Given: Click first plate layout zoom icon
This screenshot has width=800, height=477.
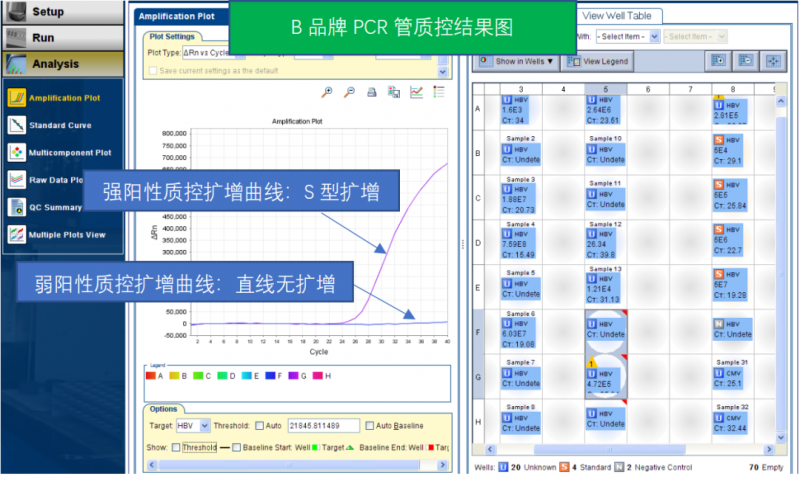Looking at the screenshot, I should click(718, 61).
